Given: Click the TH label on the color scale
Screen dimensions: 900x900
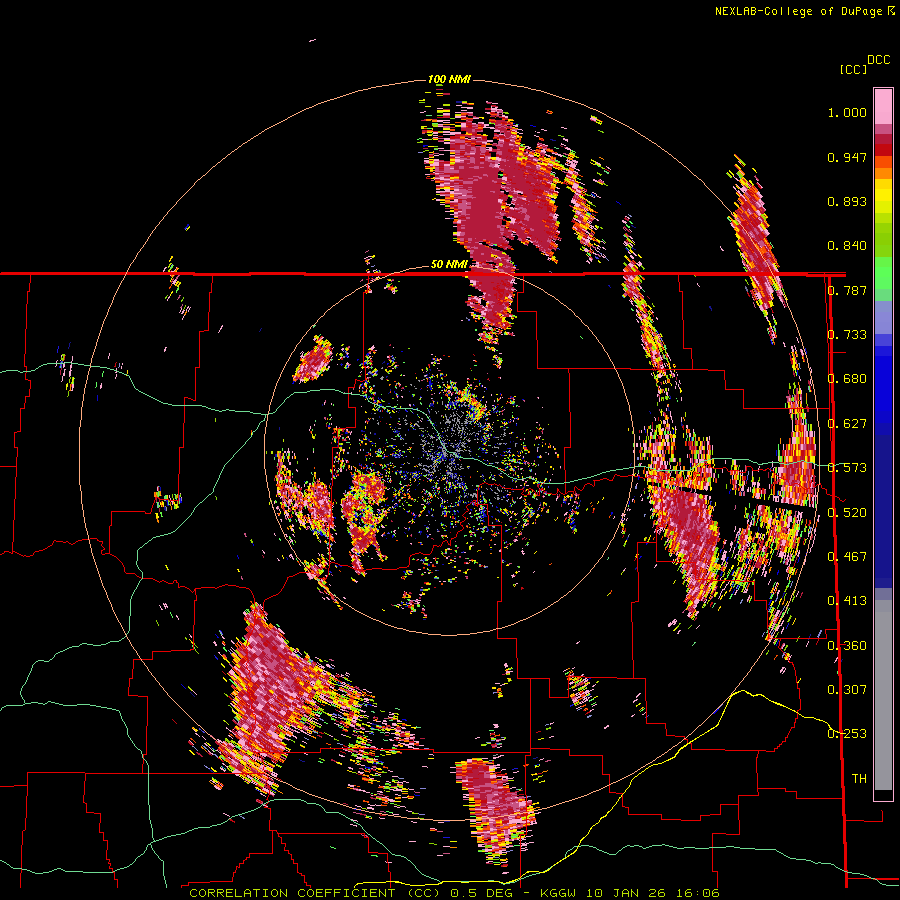Looking at the screenshot, I should [x=859, y=778].
